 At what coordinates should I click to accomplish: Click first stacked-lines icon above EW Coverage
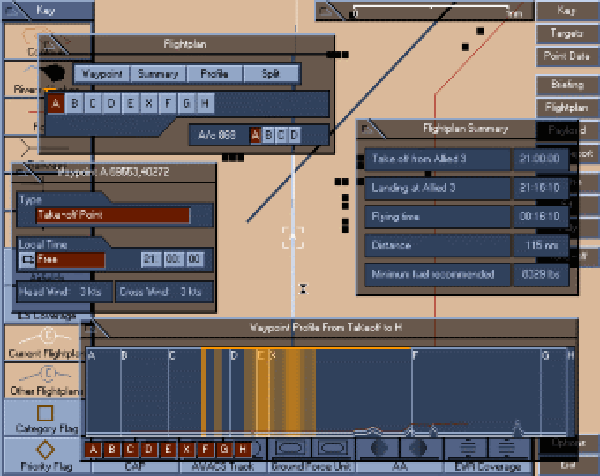click(x=468, y=448)
